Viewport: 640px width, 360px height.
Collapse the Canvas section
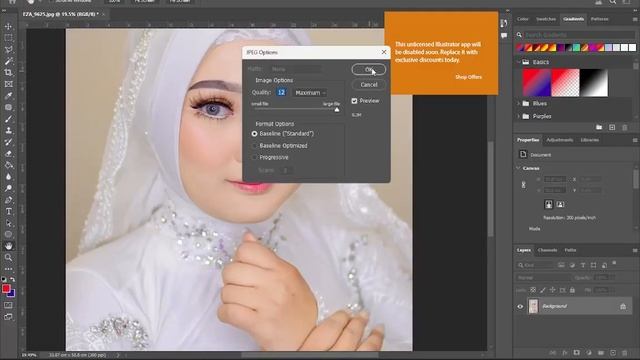click(x=518, y=168)
